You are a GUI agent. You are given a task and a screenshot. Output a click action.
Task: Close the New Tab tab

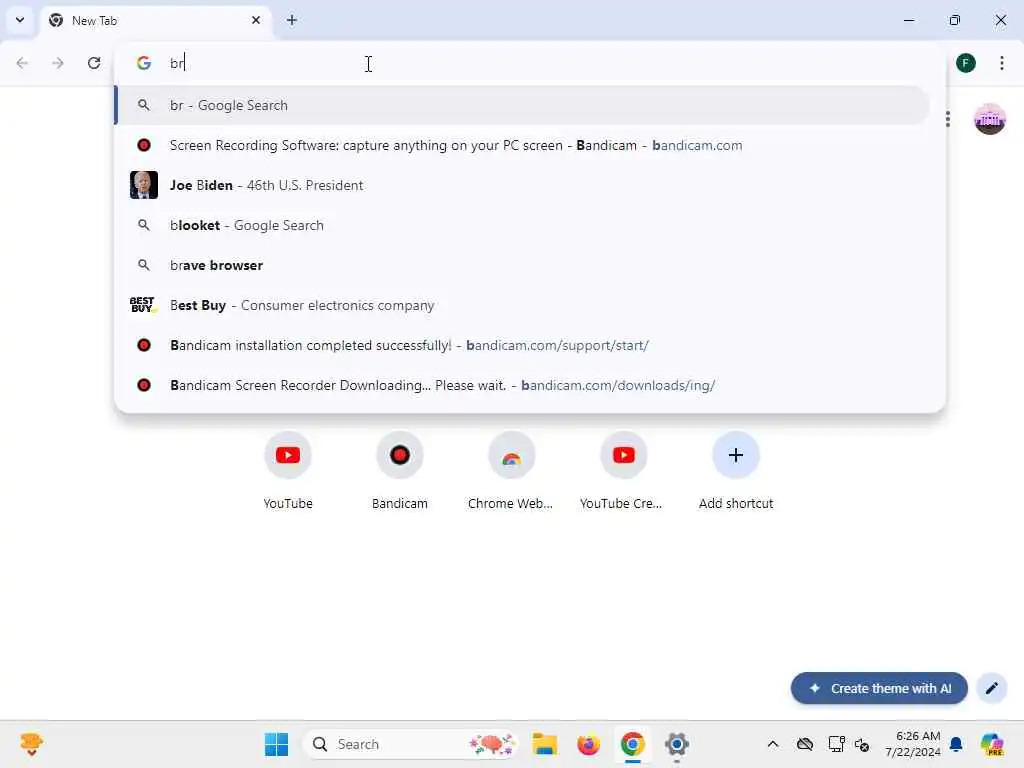pyautogui.click(x=256, y=20)
